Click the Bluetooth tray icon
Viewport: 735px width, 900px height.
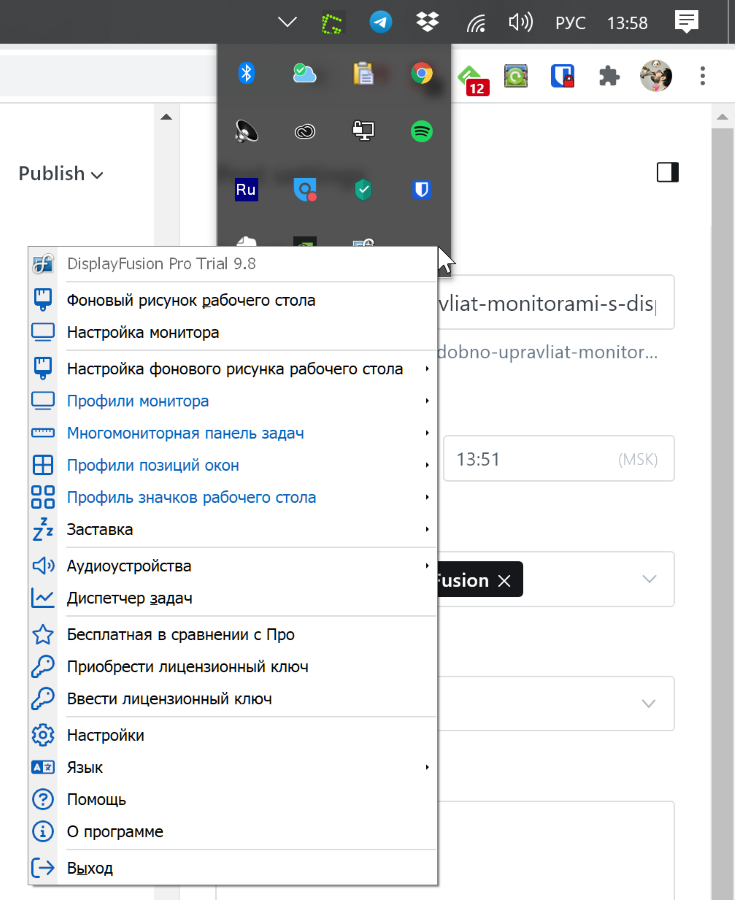pos(246,73)
